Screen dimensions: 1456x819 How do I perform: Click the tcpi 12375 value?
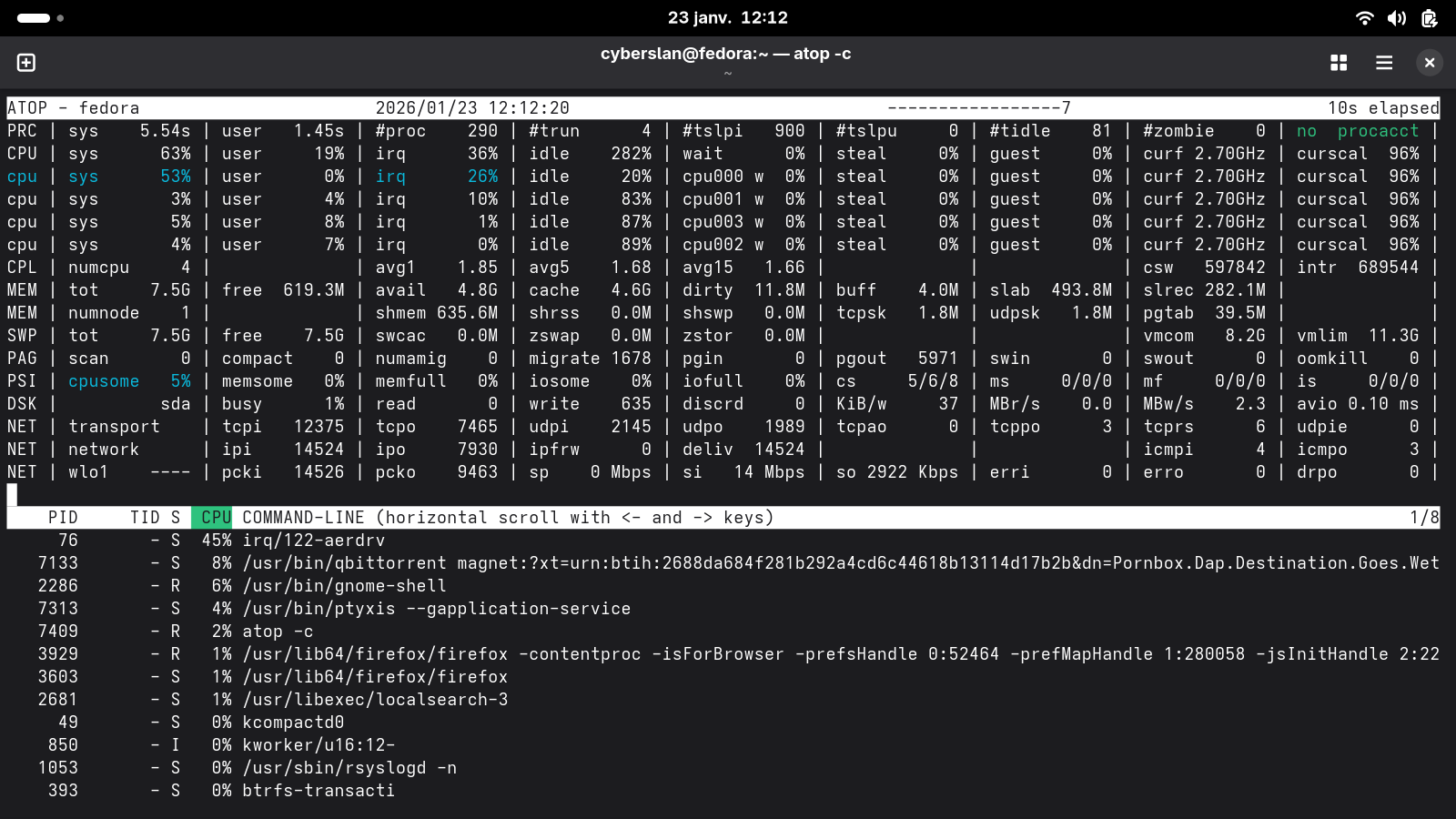click(x=283, y=427)
